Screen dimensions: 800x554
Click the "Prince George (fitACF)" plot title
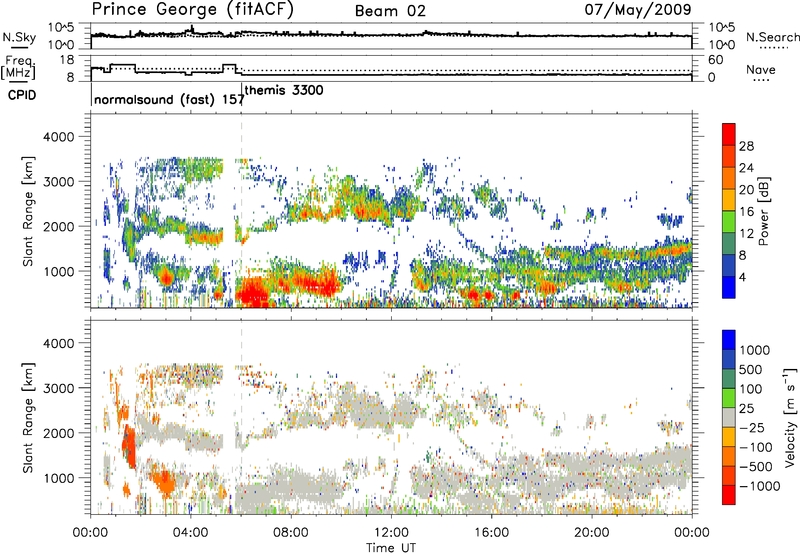coord(193,10)
